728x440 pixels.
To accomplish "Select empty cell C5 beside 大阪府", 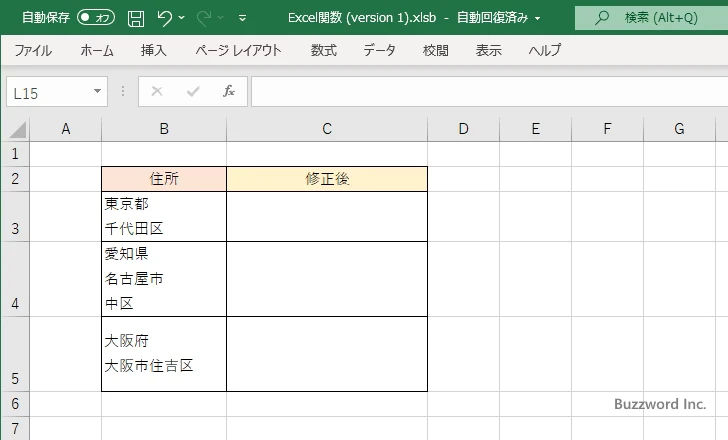I will pyautogui.click(x=327, y=354).
